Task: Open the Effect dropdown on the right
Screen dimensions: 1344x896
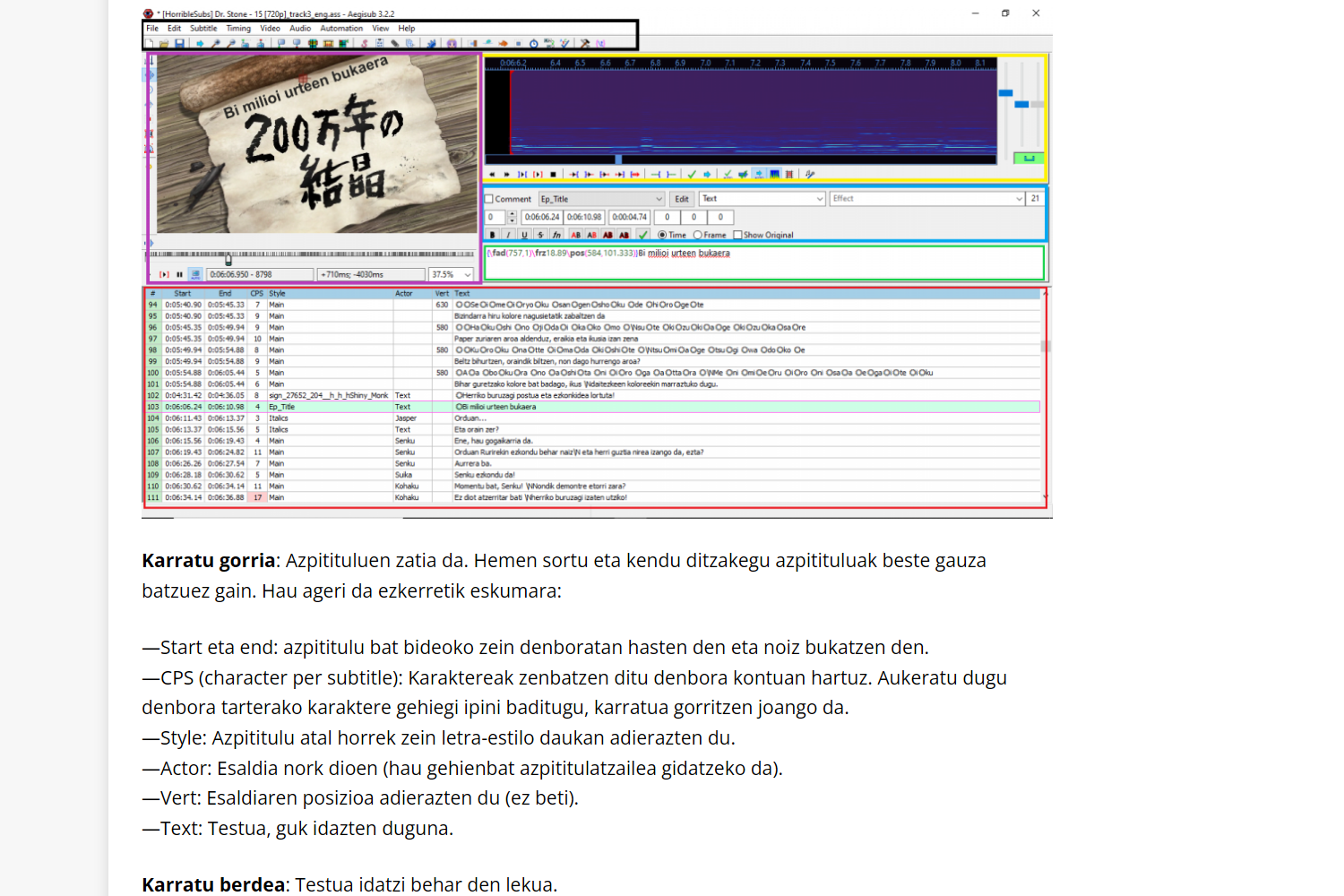Action: pyautogui.click(x=1019, y=198)
